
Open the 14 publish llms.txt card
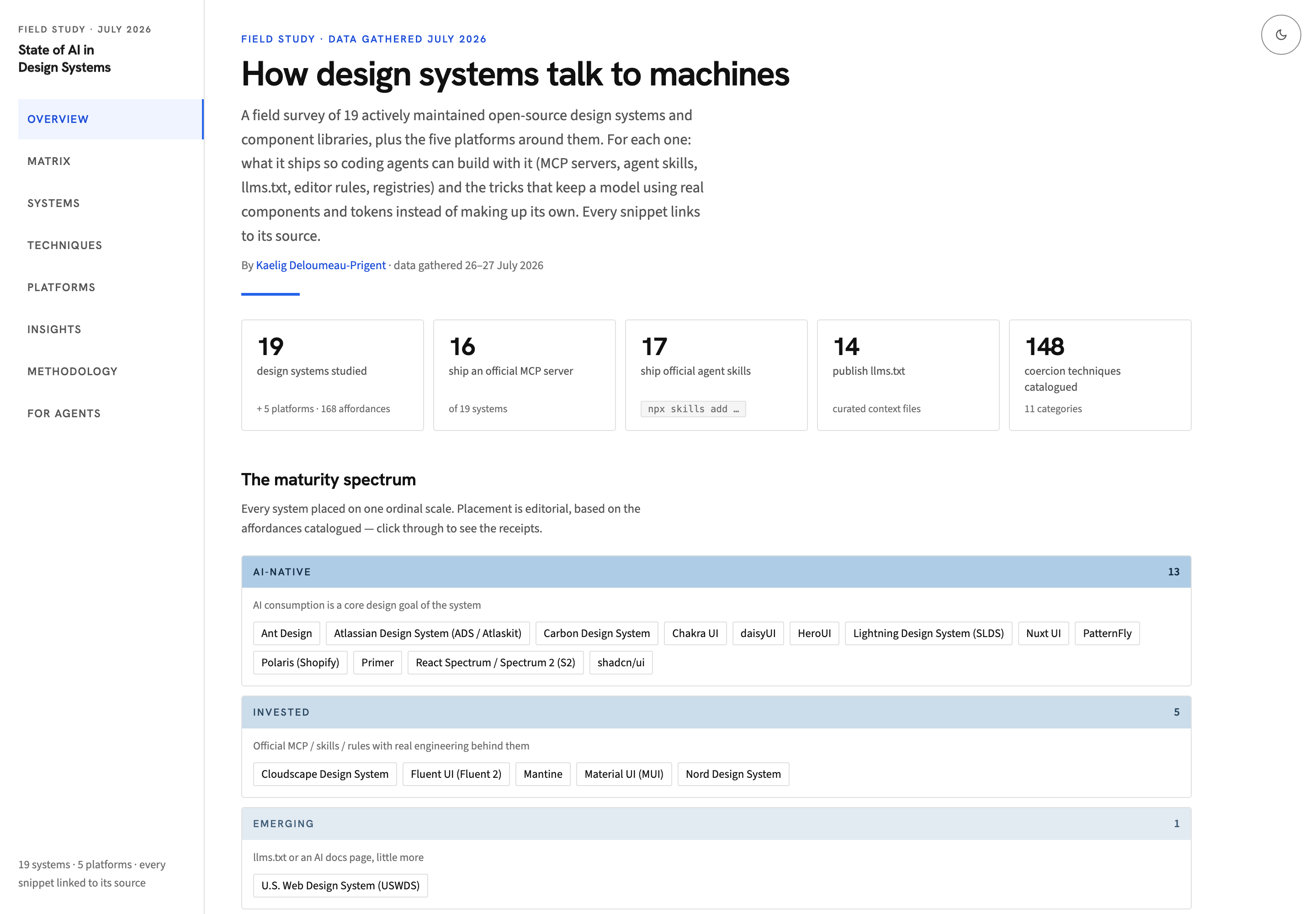click(x=907, y=375)
